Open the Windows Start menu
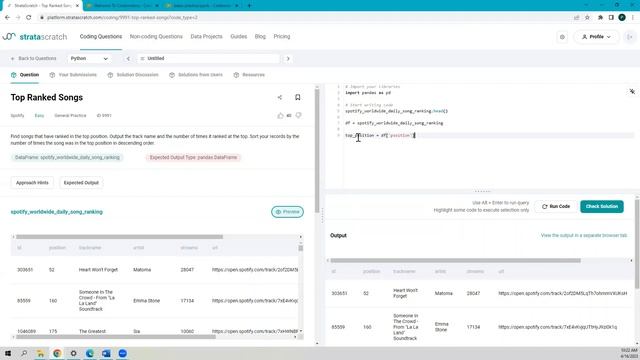 (8, 353)
